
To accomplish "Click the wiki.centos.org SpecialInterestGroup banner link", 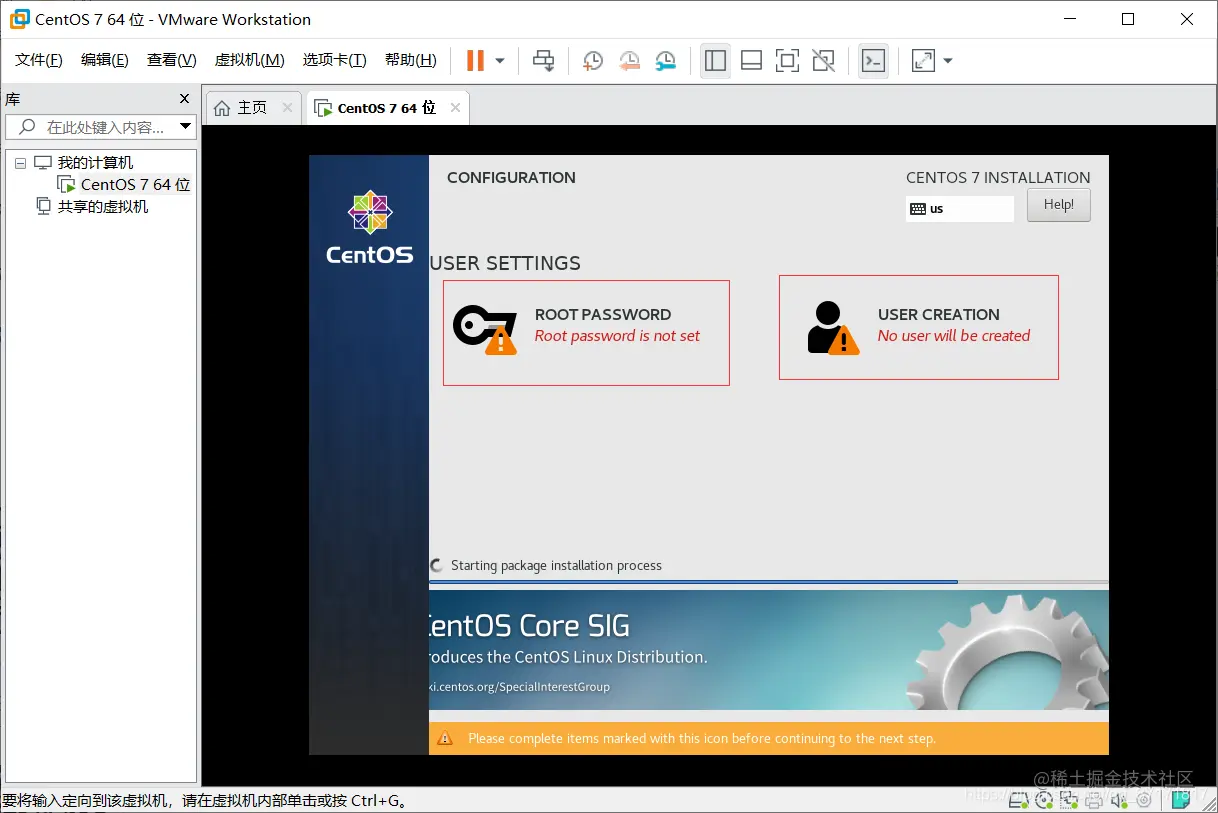I will point(519,687).
